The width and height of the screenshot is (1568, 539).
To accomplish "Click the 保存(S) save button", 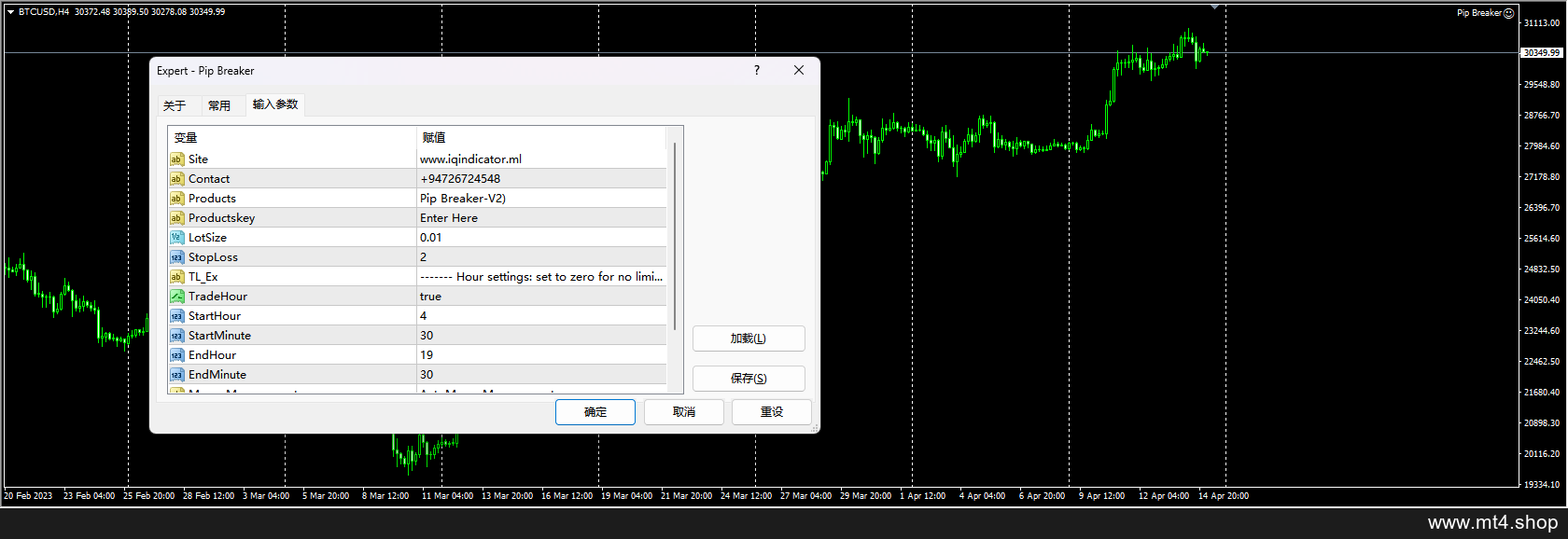I will (x=749, y=379).
